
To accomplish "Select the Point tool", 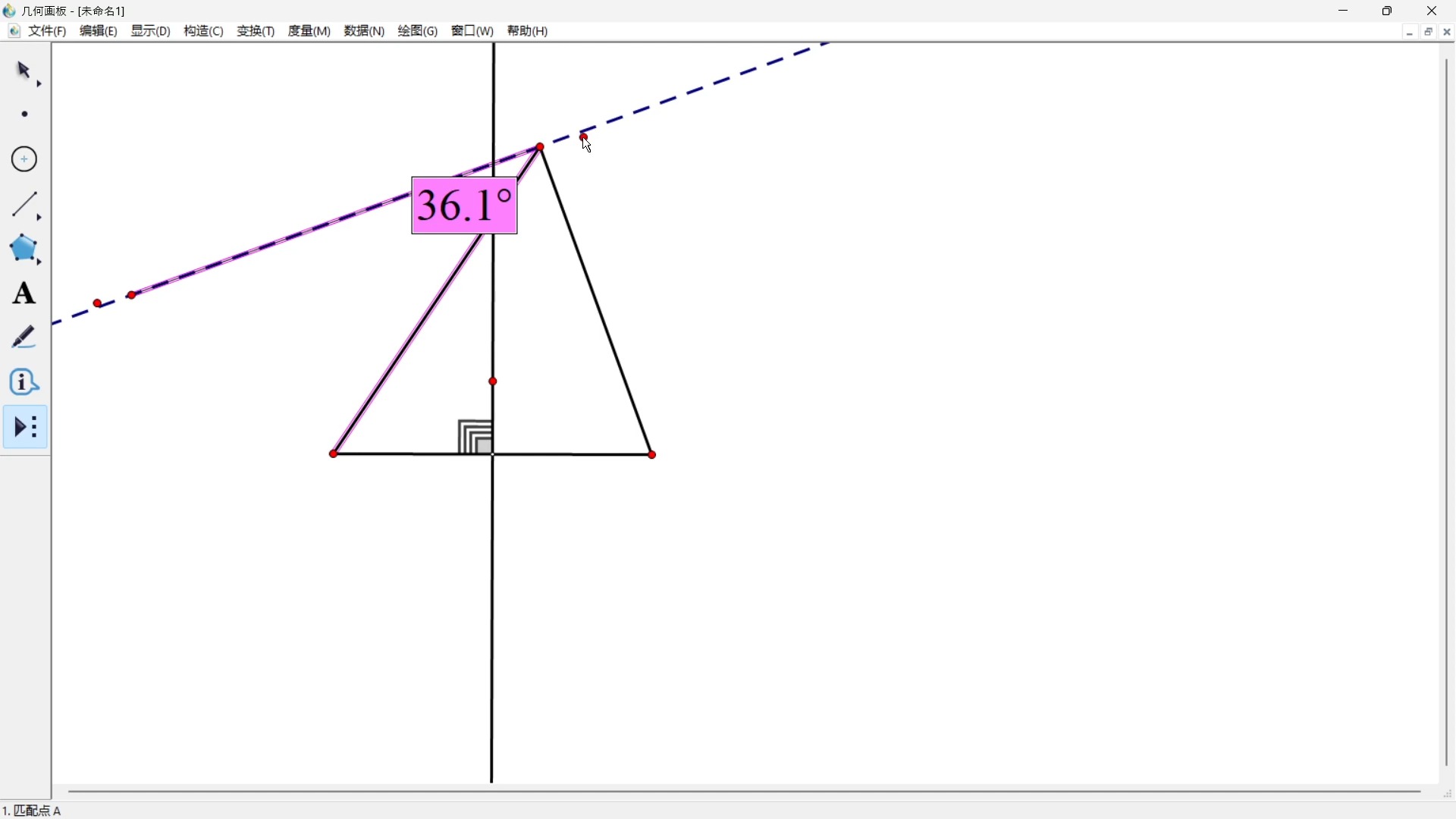I will [25, 115].
